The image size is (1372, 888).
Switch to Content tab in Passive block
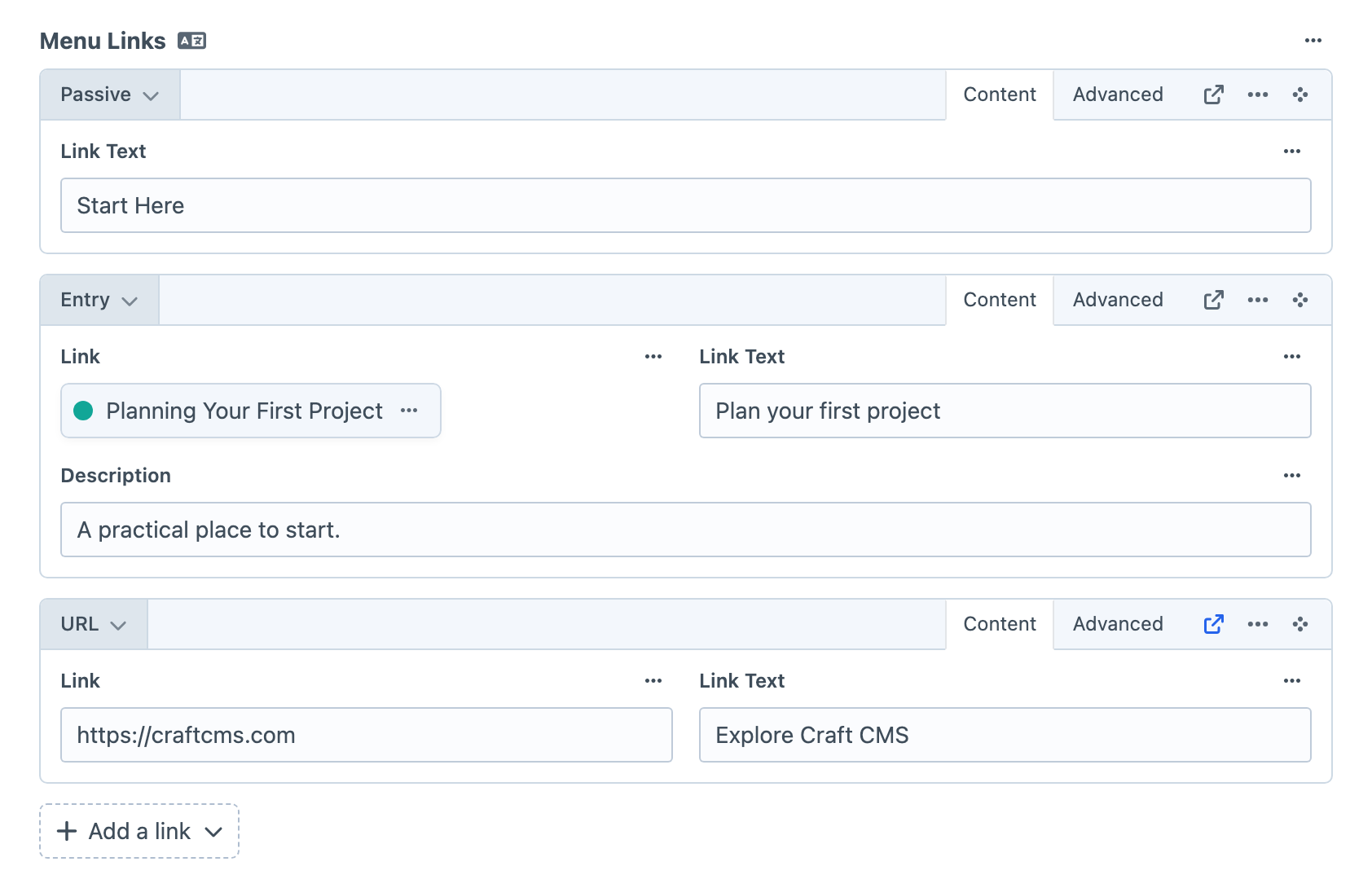[x=1000, y=95]
